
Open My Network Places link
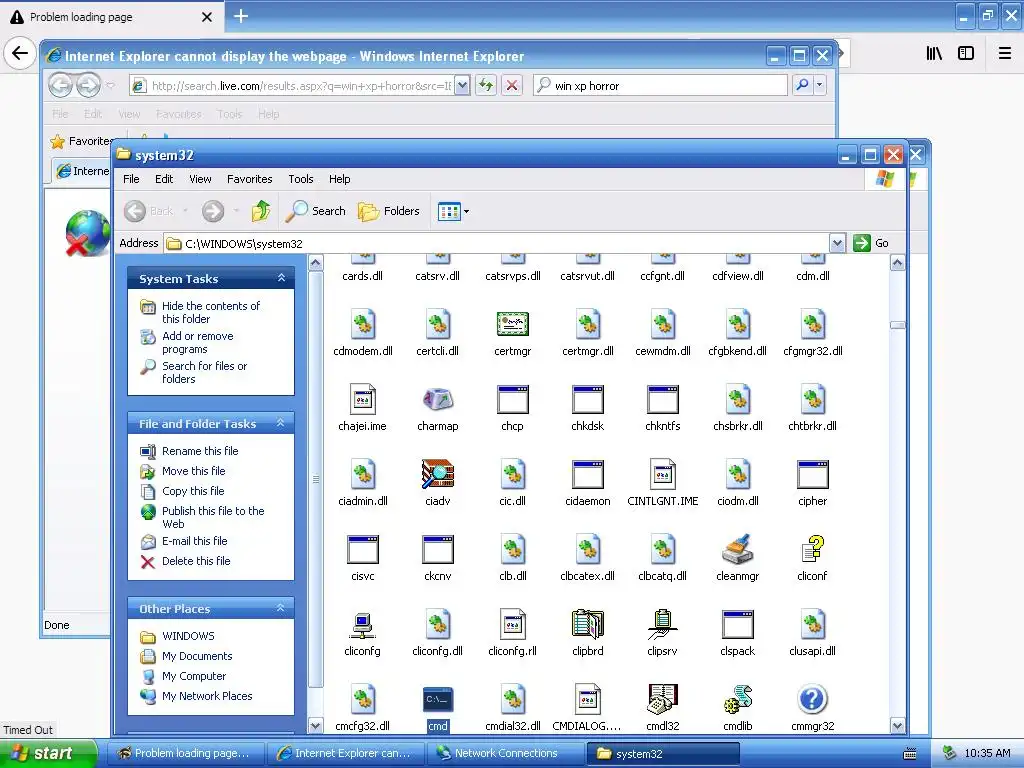(207, 696)
